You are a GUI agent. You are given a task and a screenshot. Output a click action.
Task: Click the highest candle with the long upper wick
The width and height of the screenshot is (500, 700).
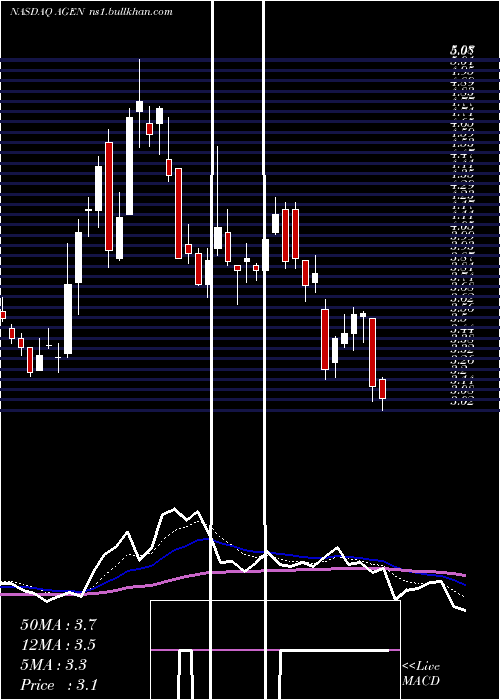[x=139, y=106]
